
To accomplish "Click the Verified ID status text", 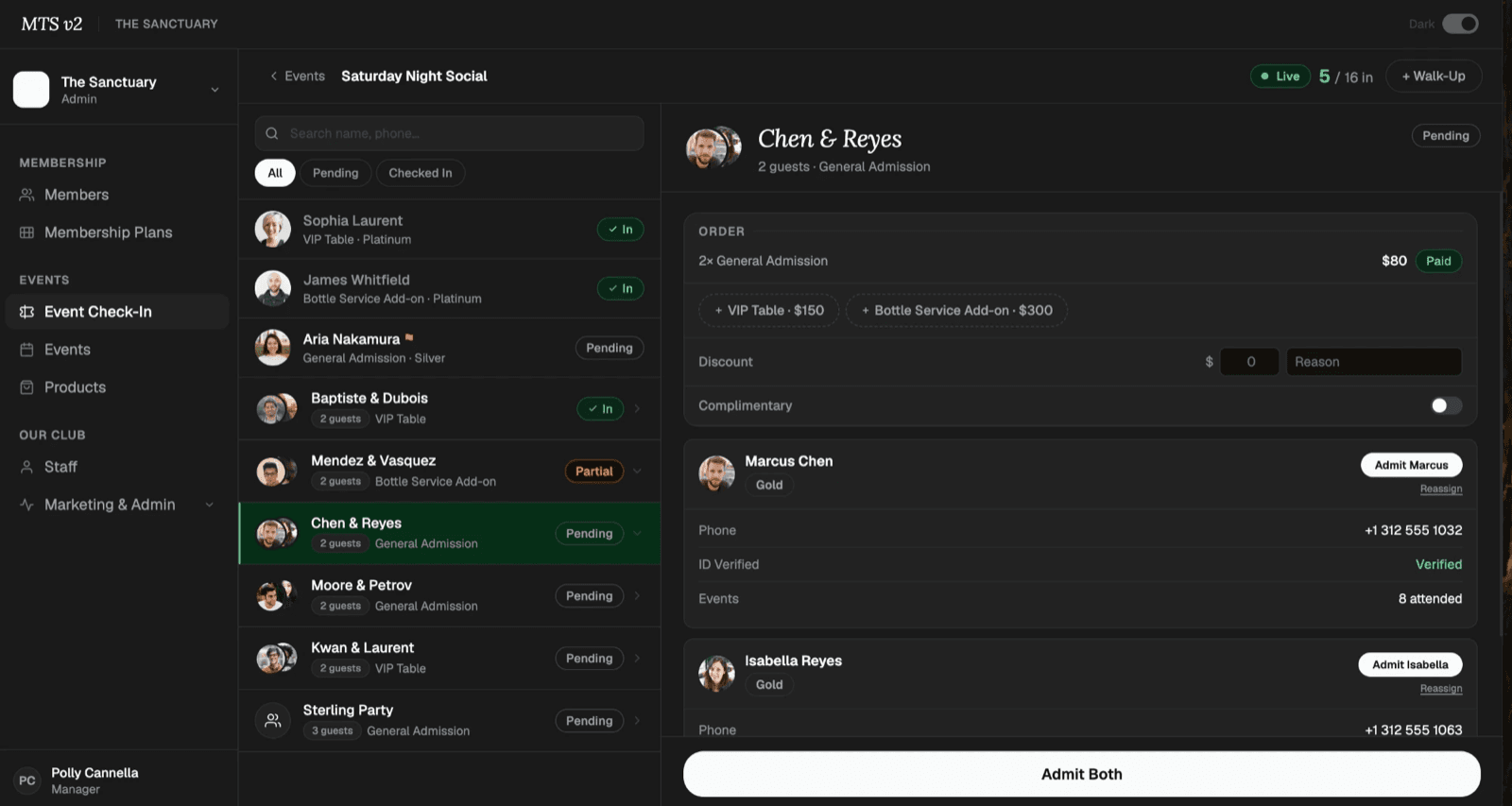I will point(1438,564).
